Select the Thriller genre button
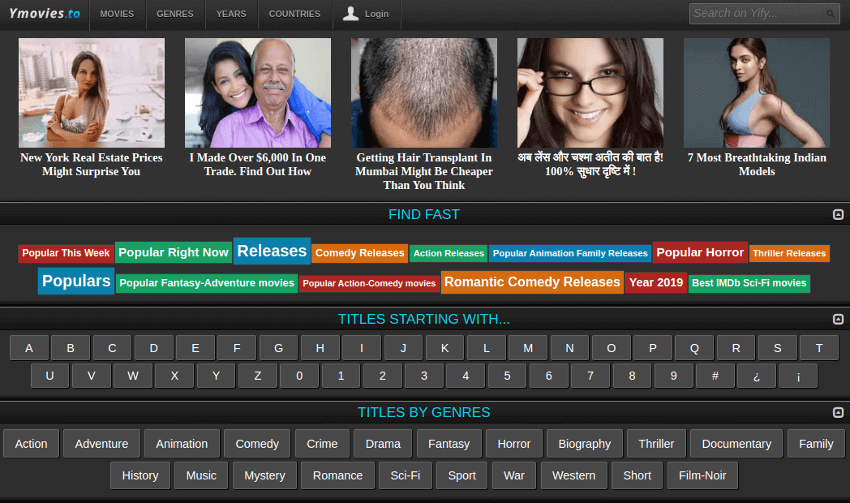The height and width of the screenshot is (503, 850). click(656, 444)
